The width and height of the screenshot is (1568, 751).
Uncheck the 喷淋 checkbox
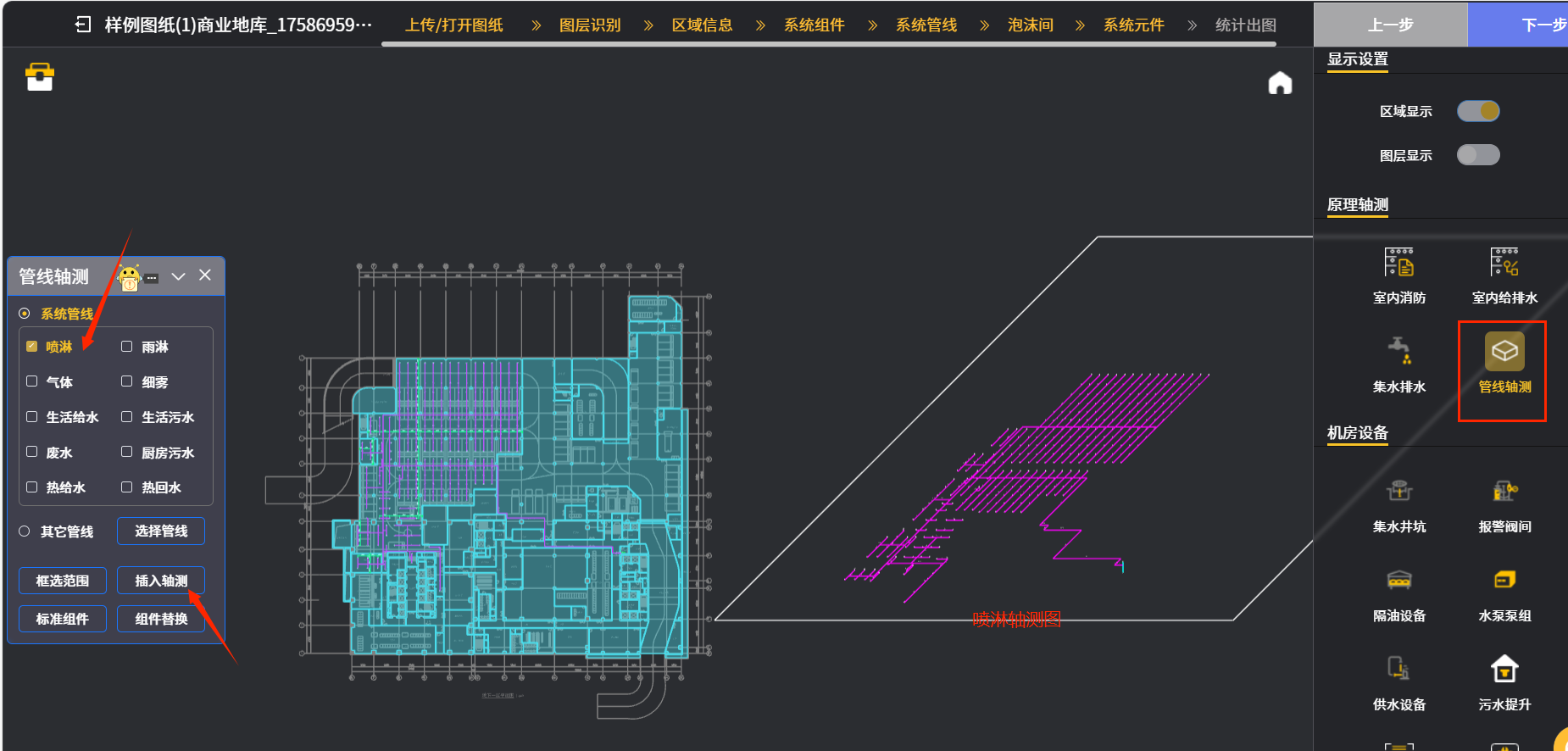pyautogui.click(x=32, y=347)
